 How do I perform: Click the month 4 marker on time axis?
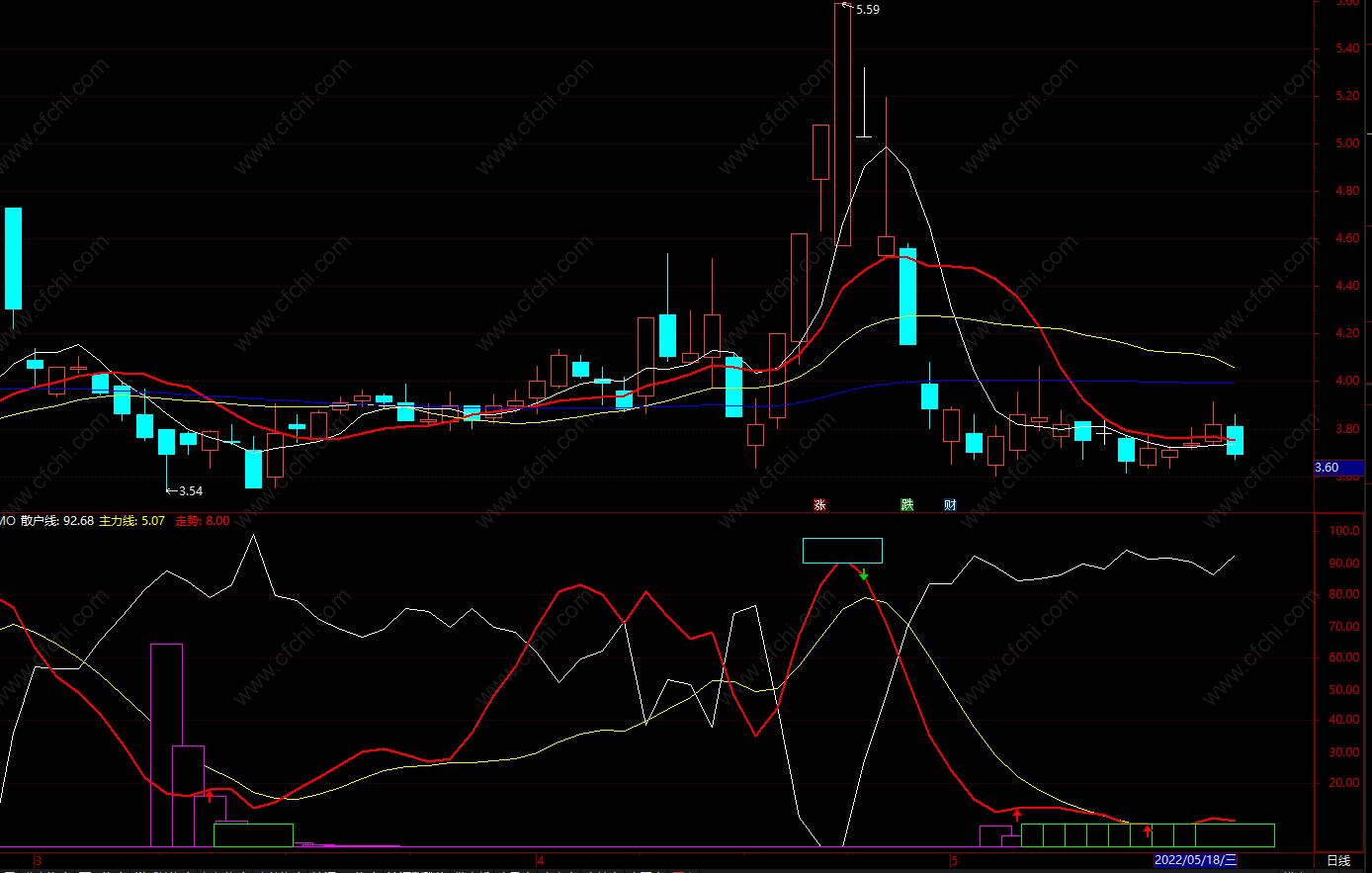[540, 860]
